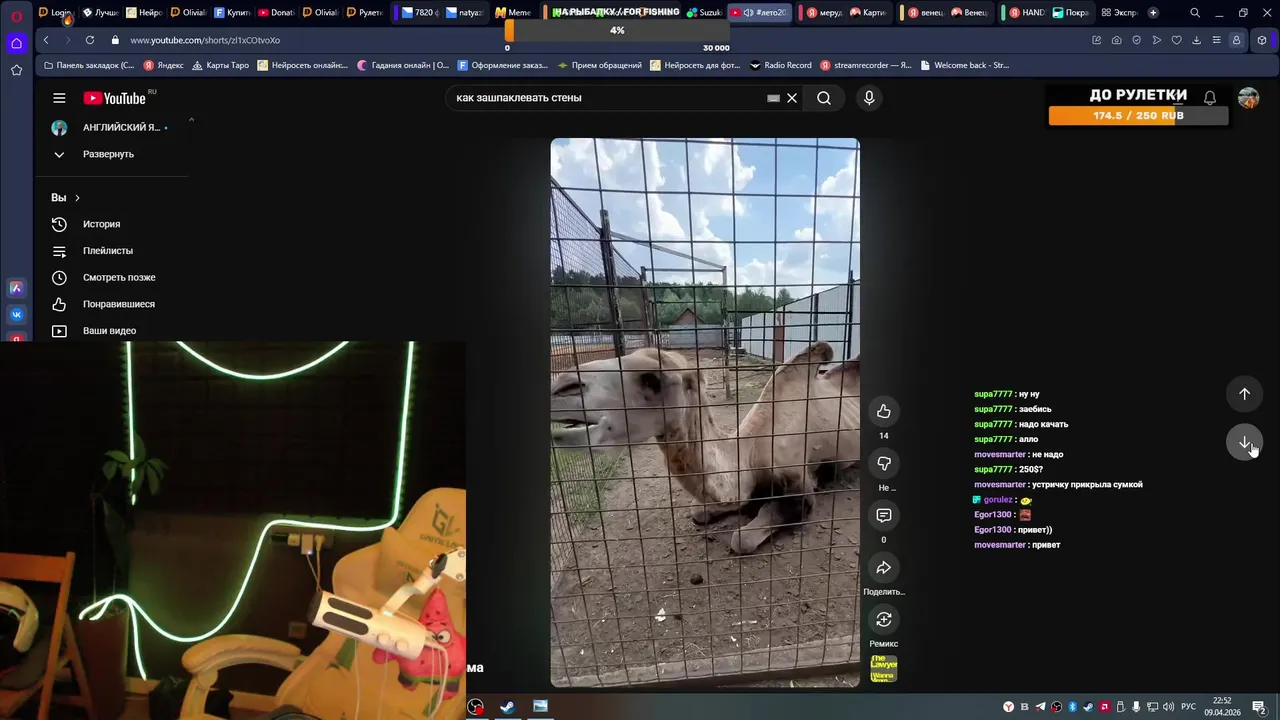This screenshot has height=720, width=1280.
Task: Open the Remix option
Action: coord(884,620)
